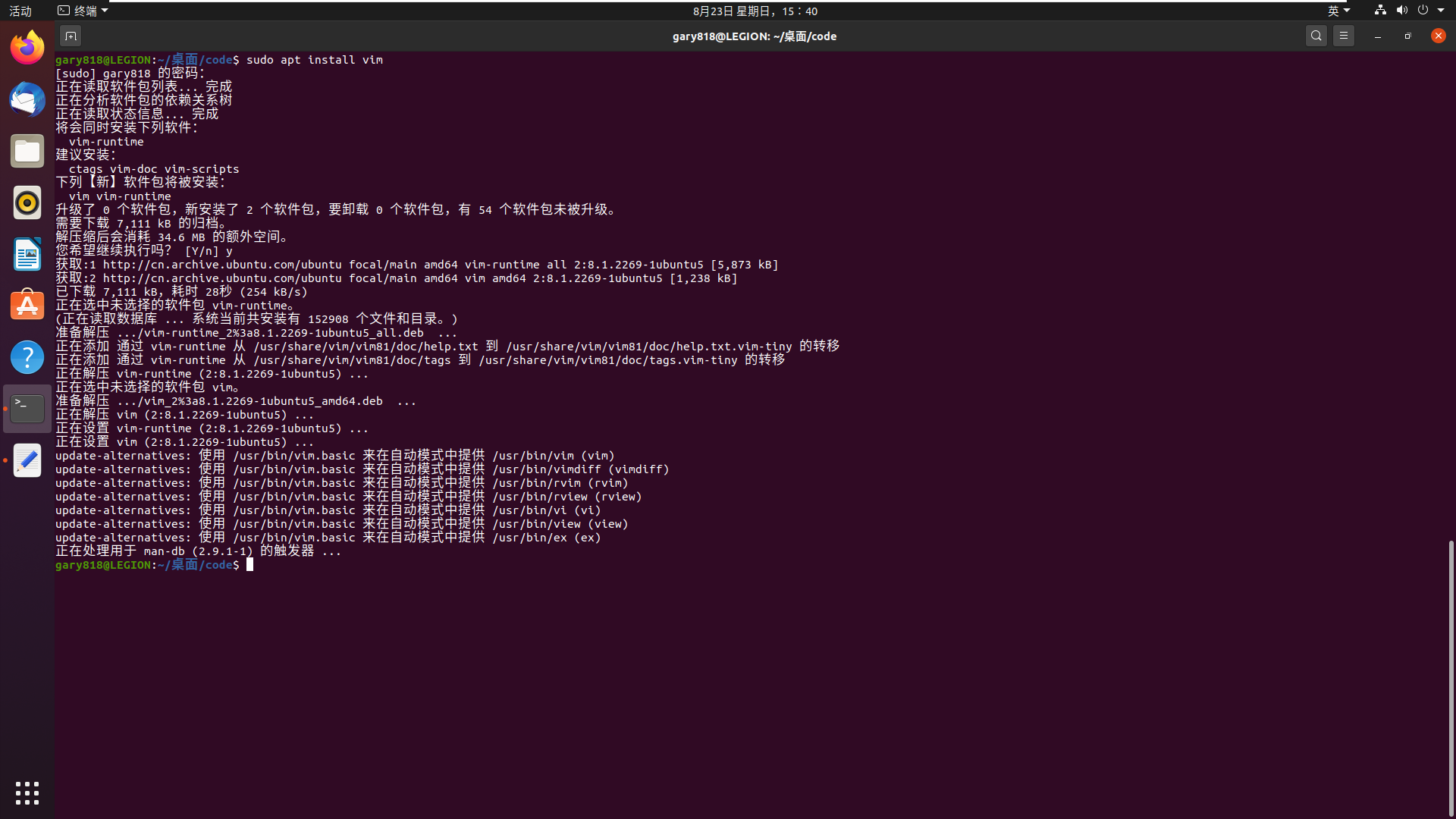
Task: Minimize the terminal window
Action: point(1378,36)
